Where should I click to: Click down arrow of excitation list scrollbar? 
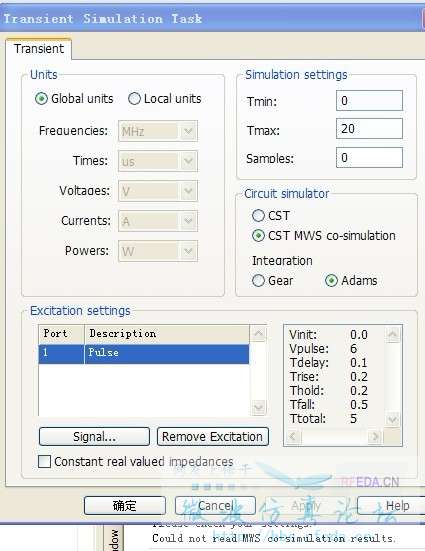[x=259, y=407]
